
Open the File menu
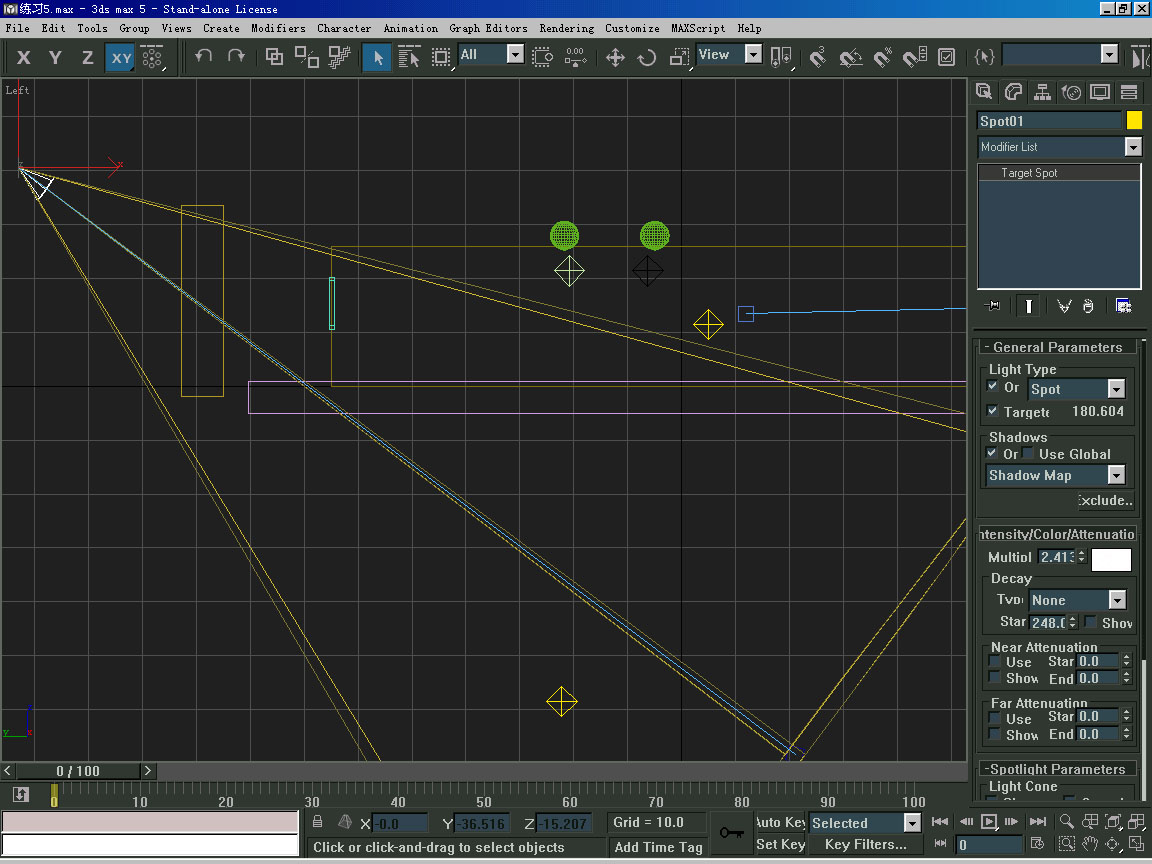[18, 28]
